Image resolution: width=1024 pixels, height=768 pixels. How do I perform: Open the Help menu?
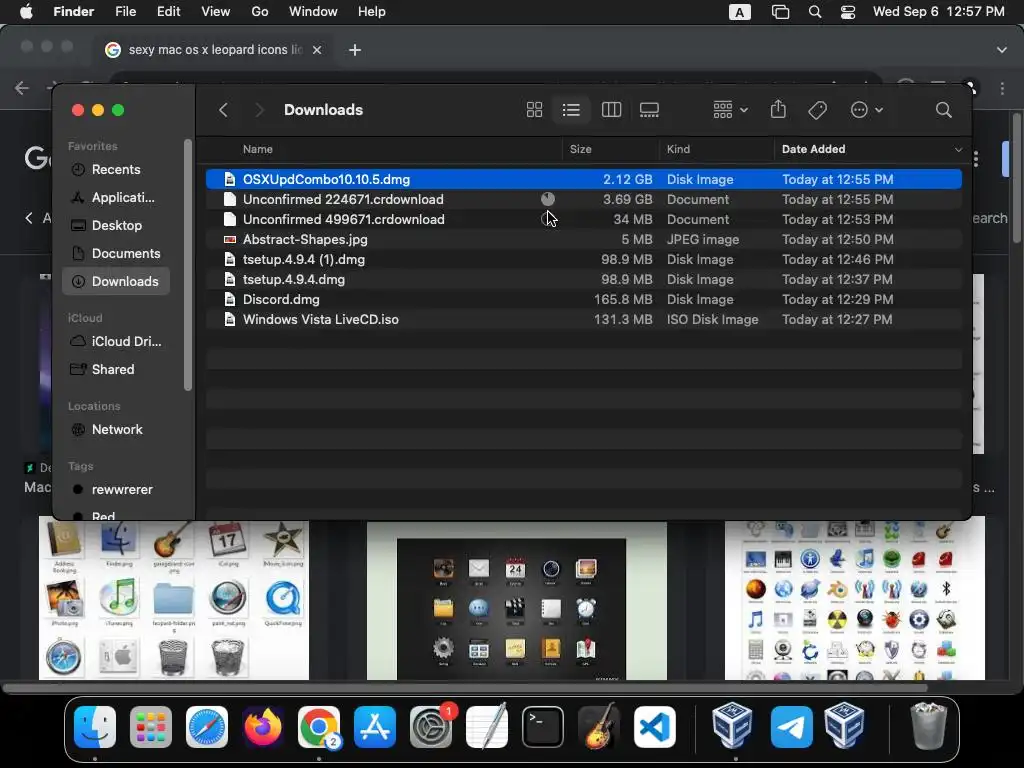point(372,12)
